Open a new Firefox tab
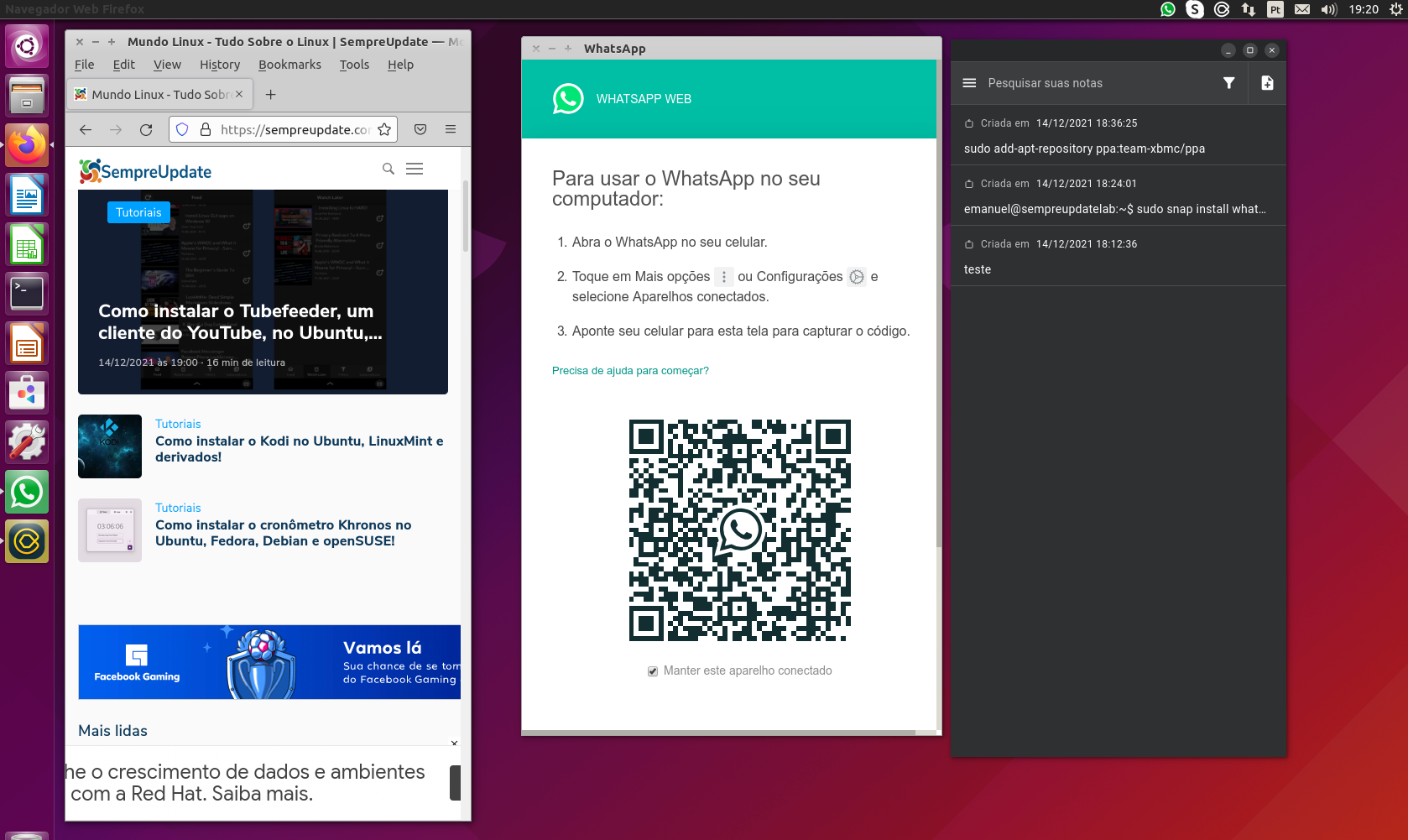 pos(270,95)
